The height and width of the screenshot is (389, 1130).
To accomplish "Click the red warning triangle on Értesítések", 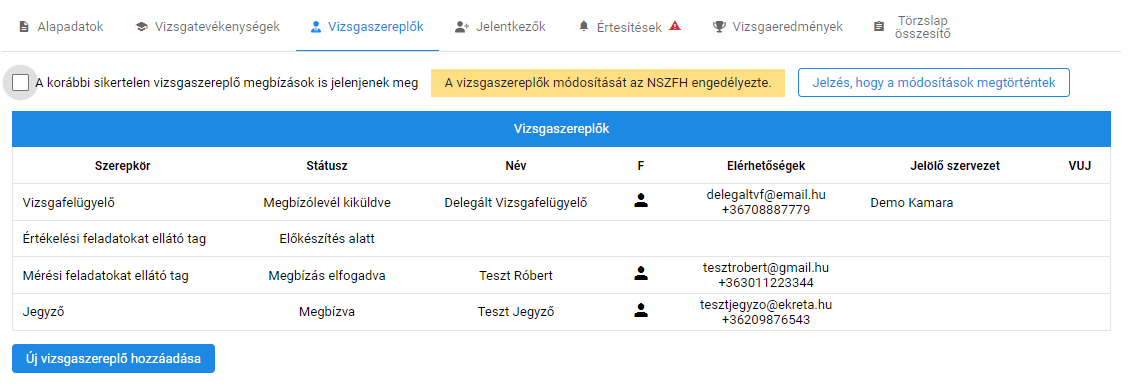I will (x=675, y=26).
